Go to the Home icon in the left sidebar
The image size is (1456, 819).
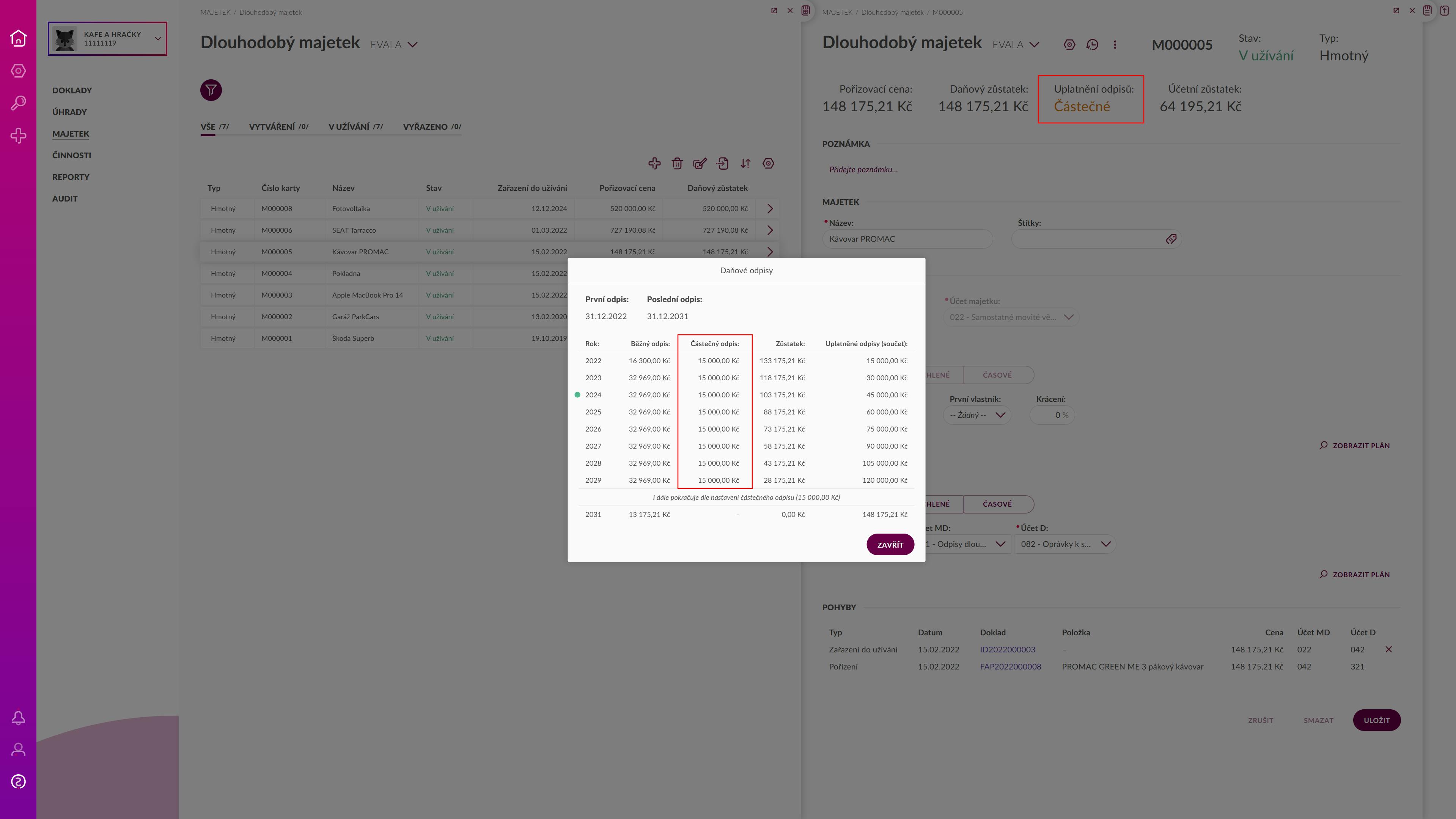pyautogui.click(x=18, y=38)
